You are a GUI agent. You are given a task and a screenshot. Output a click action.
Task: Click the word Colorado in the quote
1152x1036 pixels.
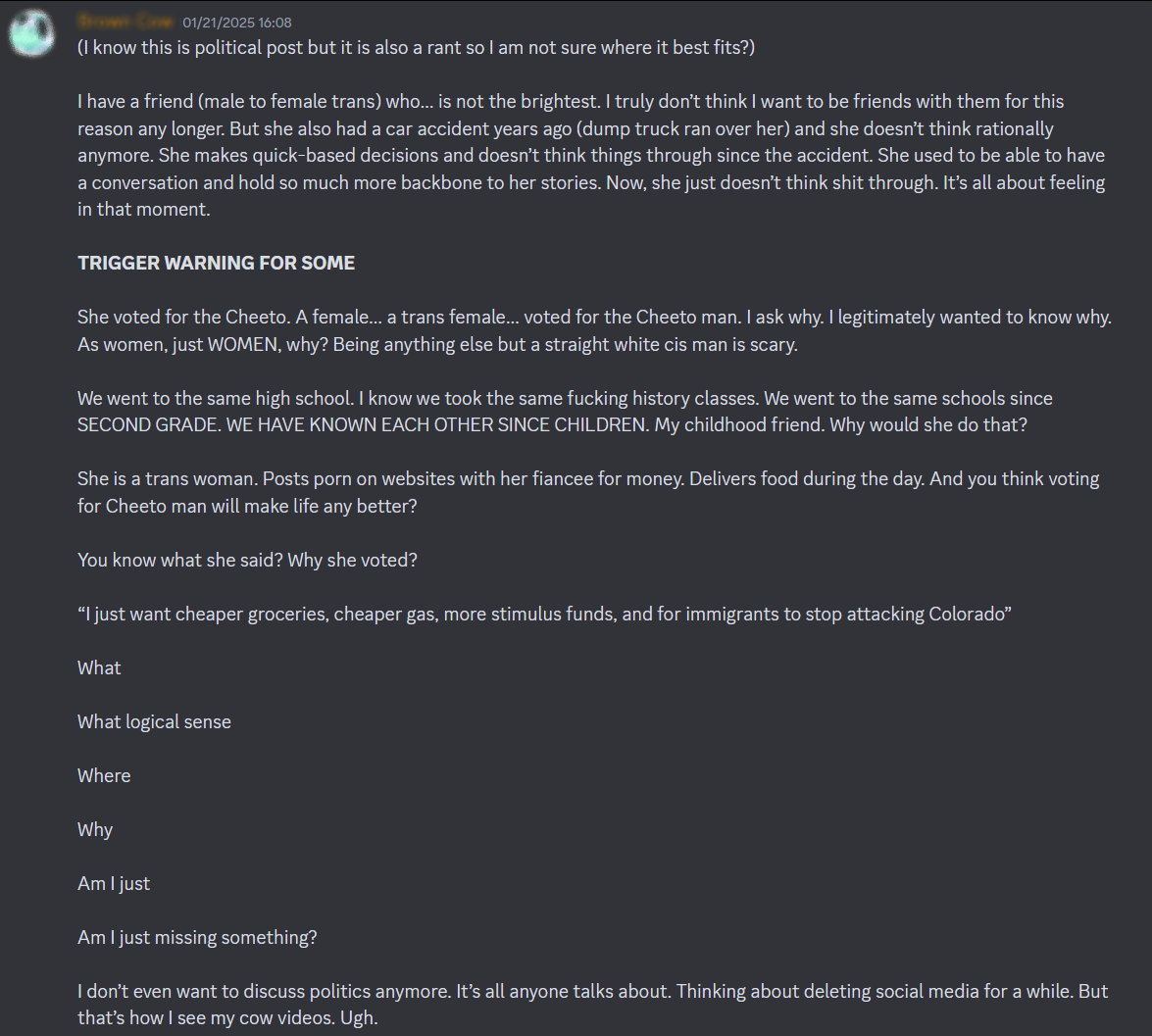(966, 614)
